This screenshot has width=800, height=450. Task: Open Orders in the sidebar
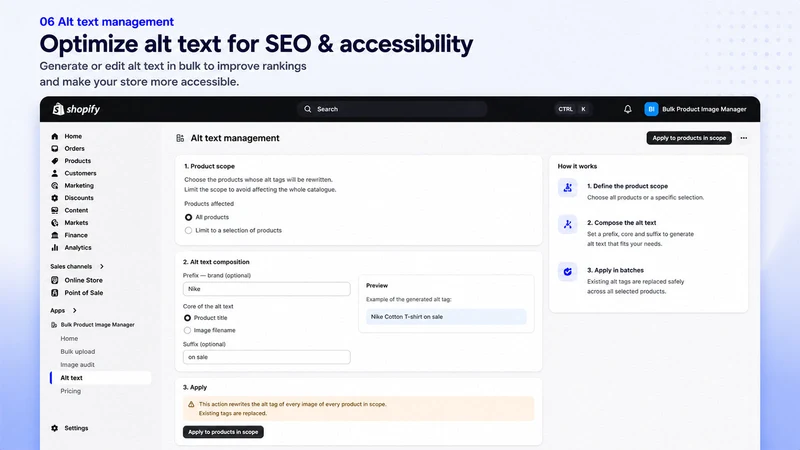coord(74,148)
